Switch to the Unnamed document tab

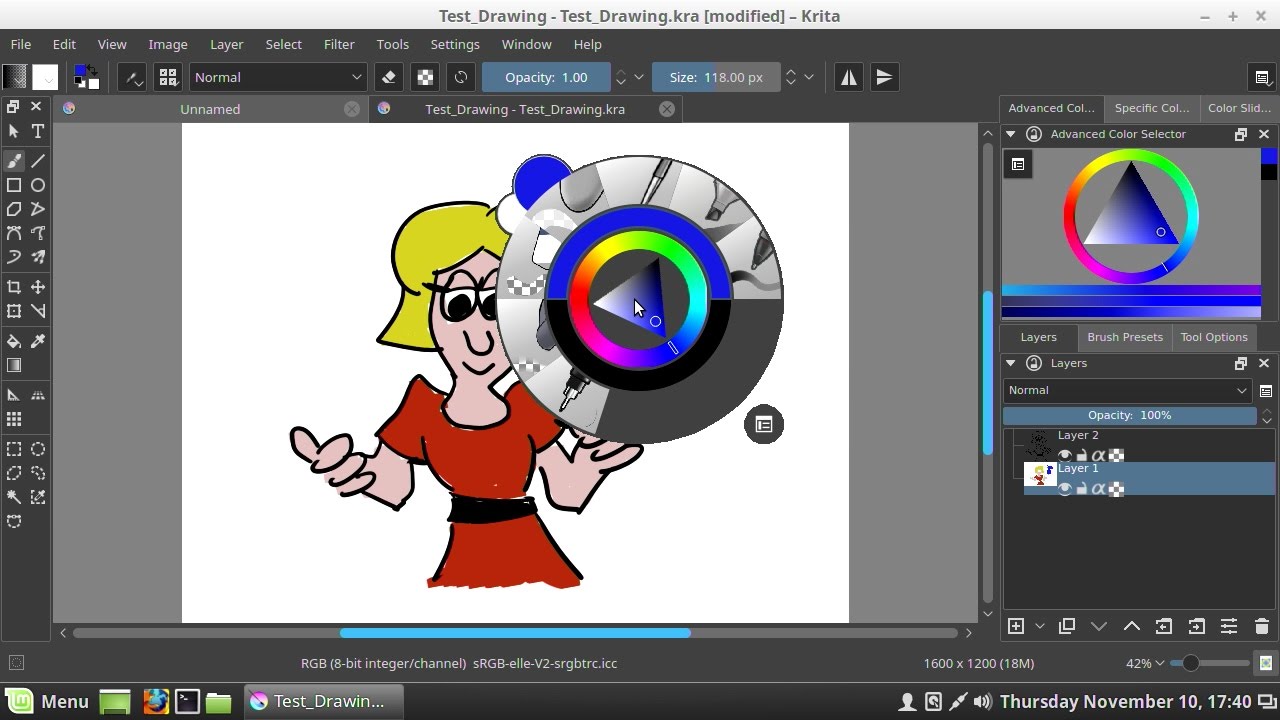pos(210,109)
